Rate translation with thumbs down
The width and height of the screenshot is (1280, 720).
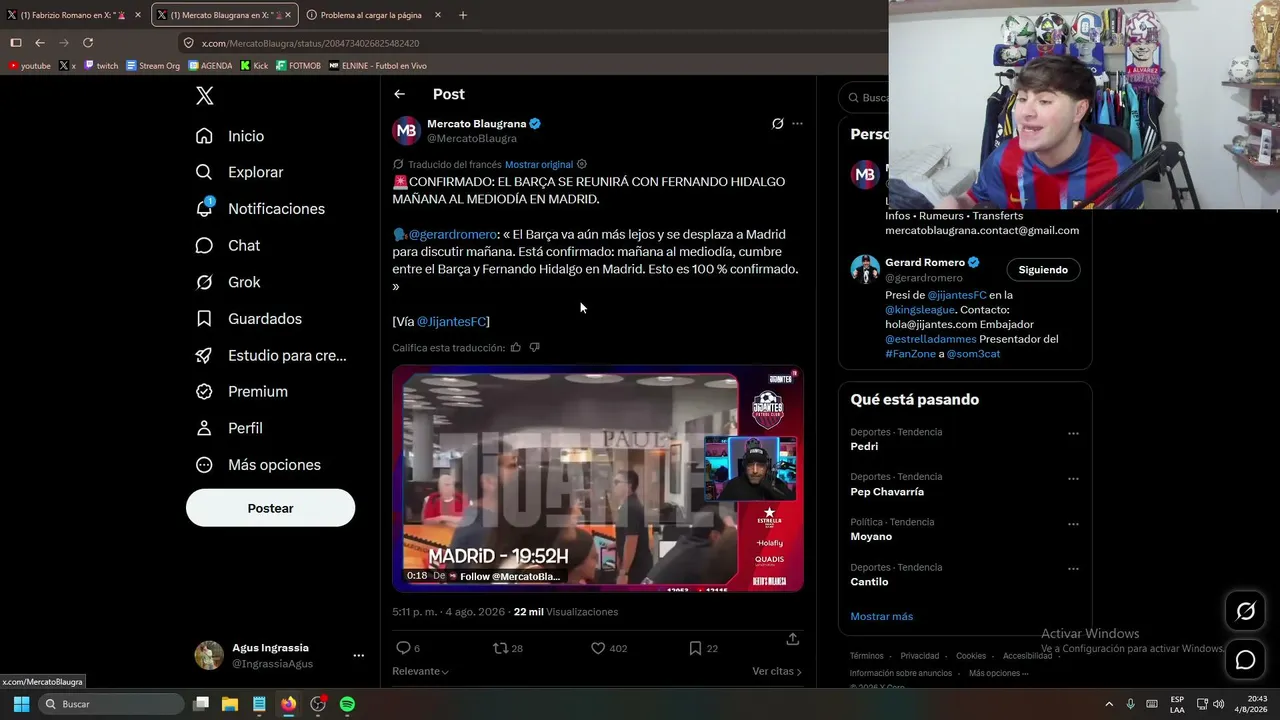pos(534,347)
